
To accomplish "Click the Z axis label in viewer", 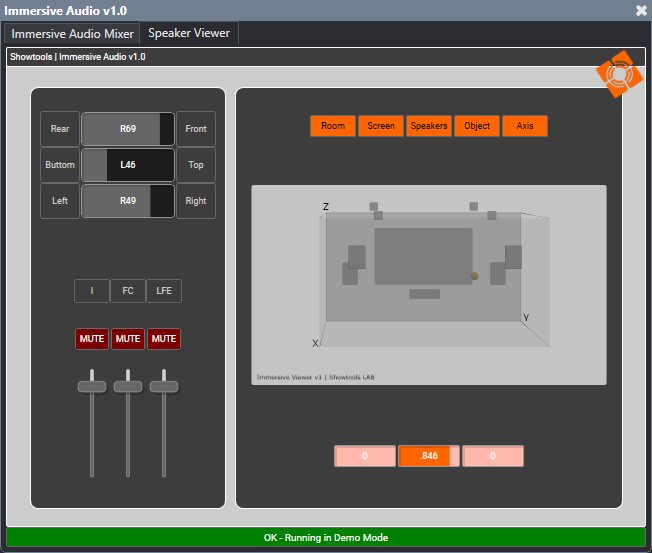I will coord(326,207).
